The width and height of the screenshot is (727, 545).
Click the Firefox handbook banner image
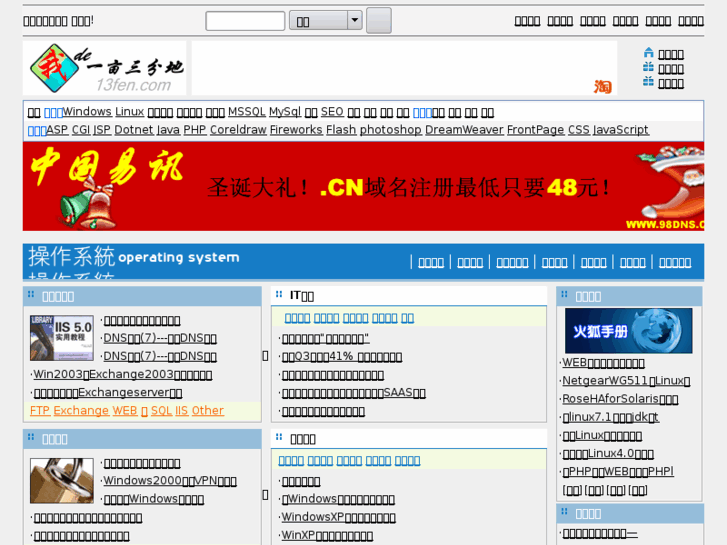point(628,331)
